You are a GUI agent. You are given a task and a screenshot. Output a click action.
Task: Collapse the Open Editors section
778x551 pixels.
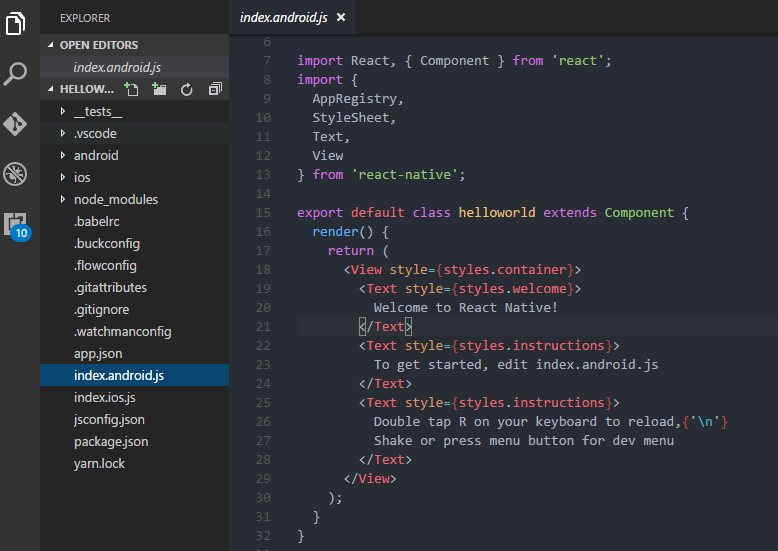point(98,45)
